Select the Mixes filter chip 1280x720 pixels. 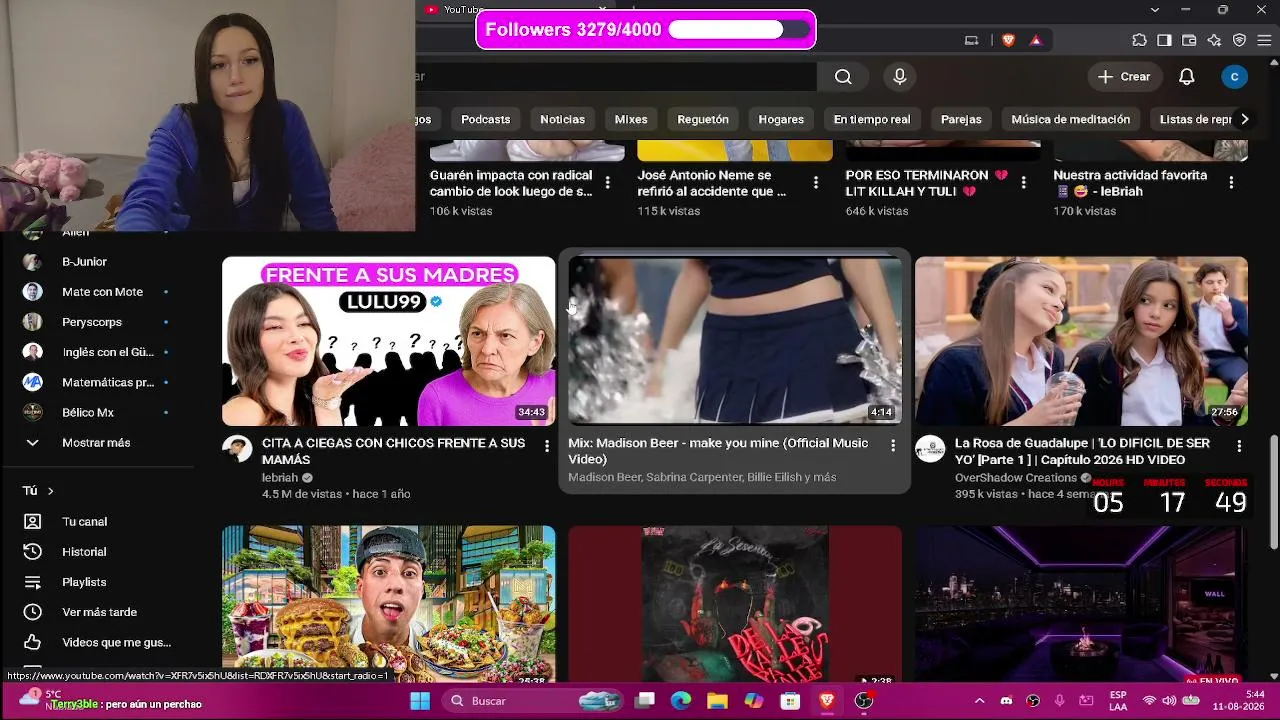coord(631,119)
